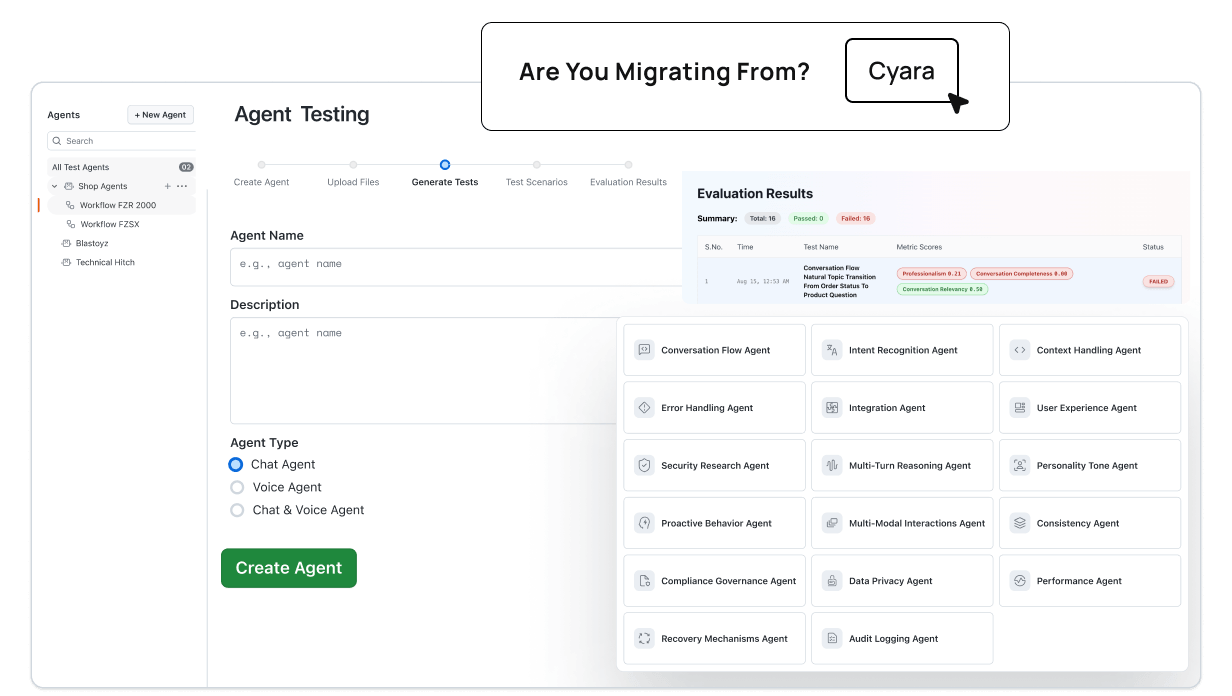Click the Context Handling Agent icon
Viewport: 1232px width, 696px height.
pos(1019,350)
